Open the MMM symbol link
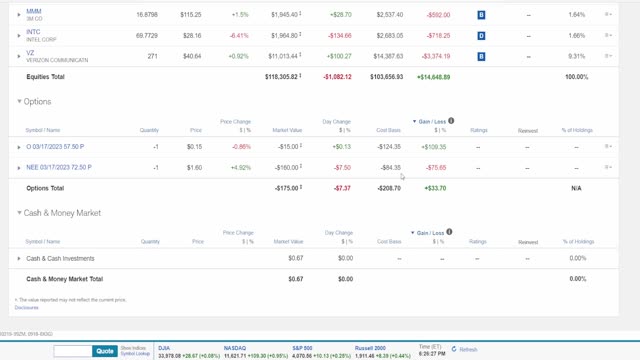This screenshot has width=640, height=360. coord(33,11)
